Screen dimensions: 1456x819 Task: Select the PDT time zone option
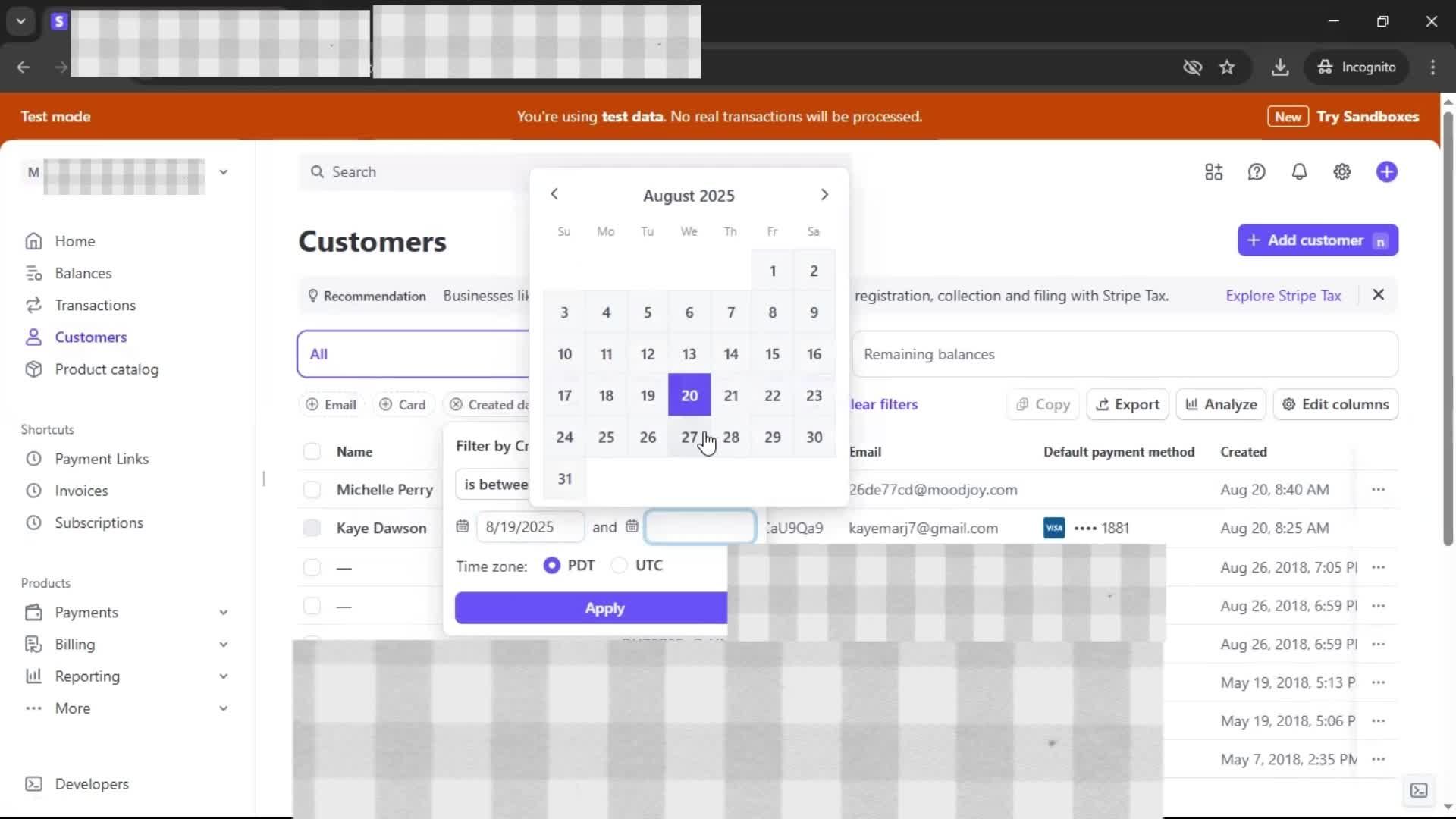click(552, 566)
